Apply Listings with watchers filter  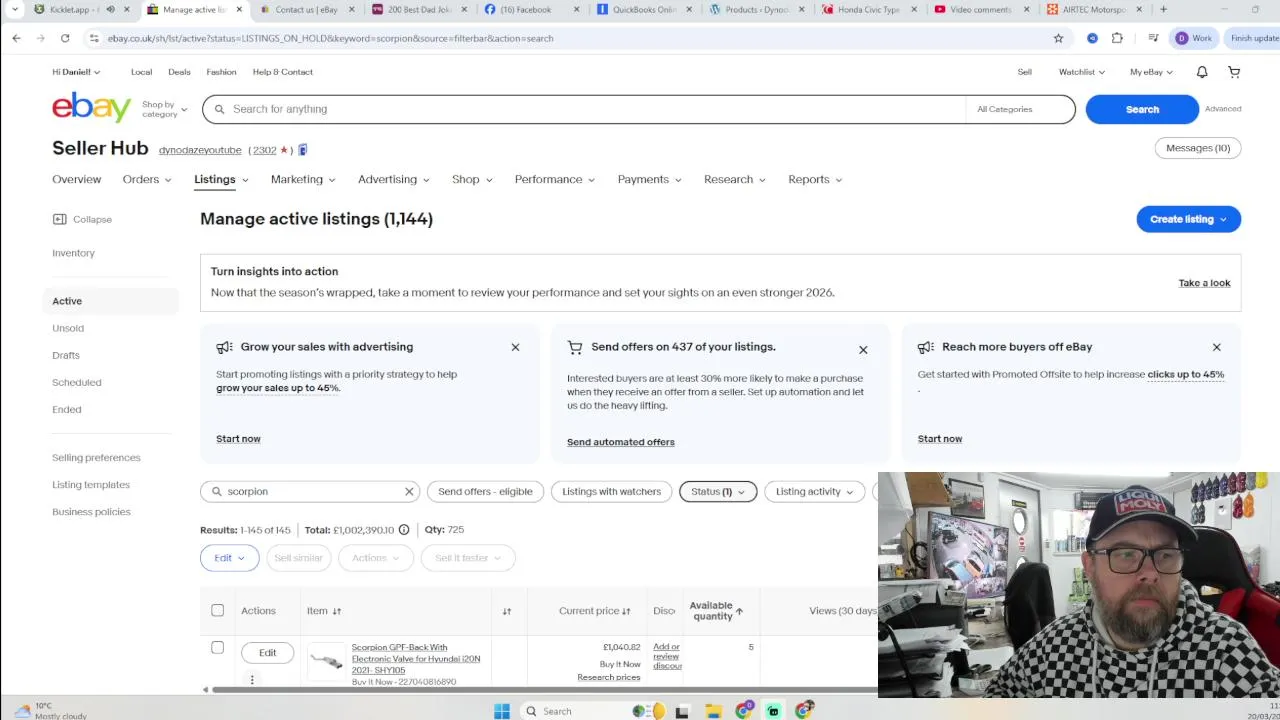click(611, 491)
